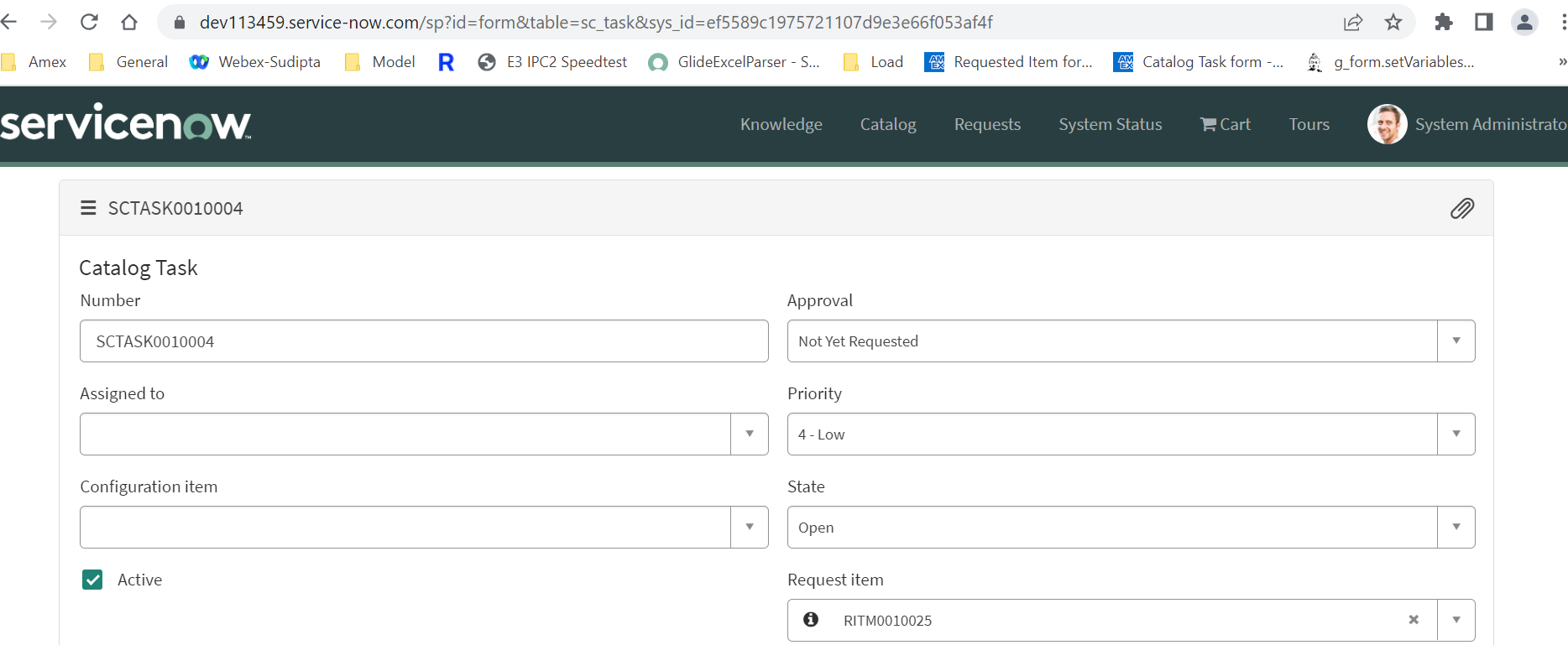The width and height of the screenshot is (1568, 645).
Task: Go to the Catalog menu item
Action: (x=887, y=124)
